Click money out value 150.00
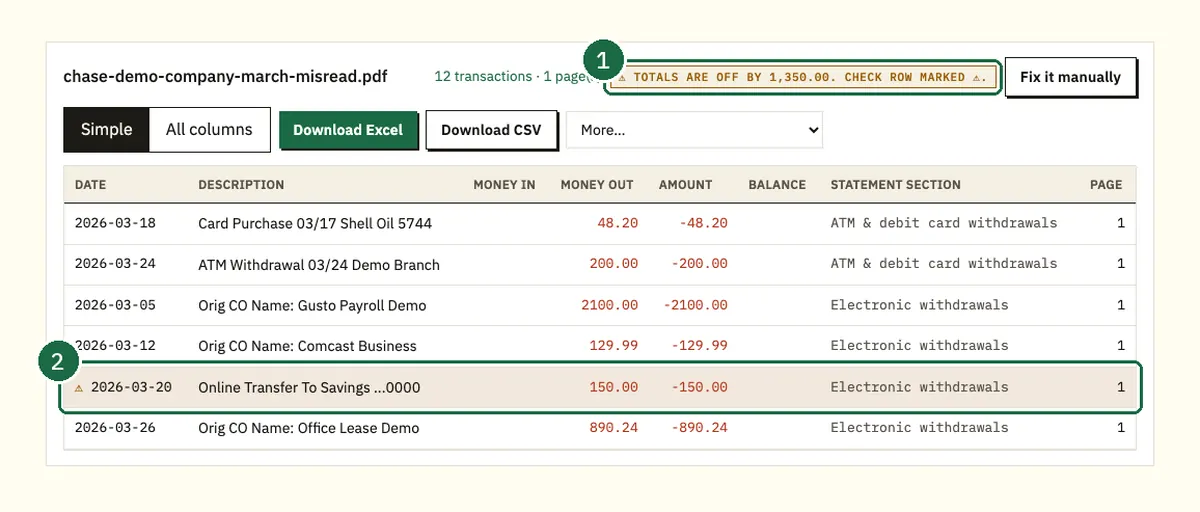The height and width of the screenshot is (512, 1200). pyautogui.click(x=614, y=387)
